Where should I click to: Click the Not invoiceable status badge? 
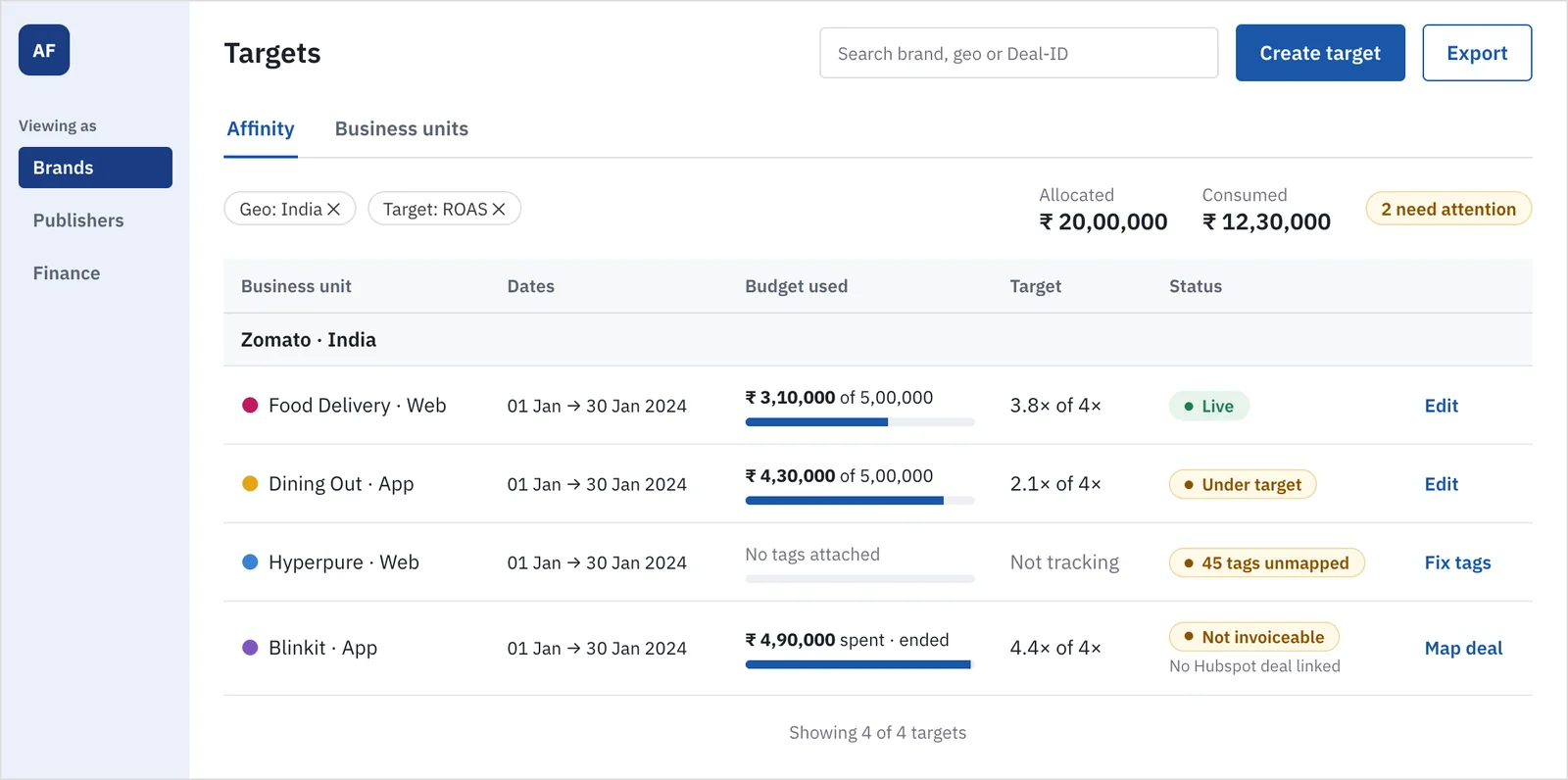(1254, 637)
